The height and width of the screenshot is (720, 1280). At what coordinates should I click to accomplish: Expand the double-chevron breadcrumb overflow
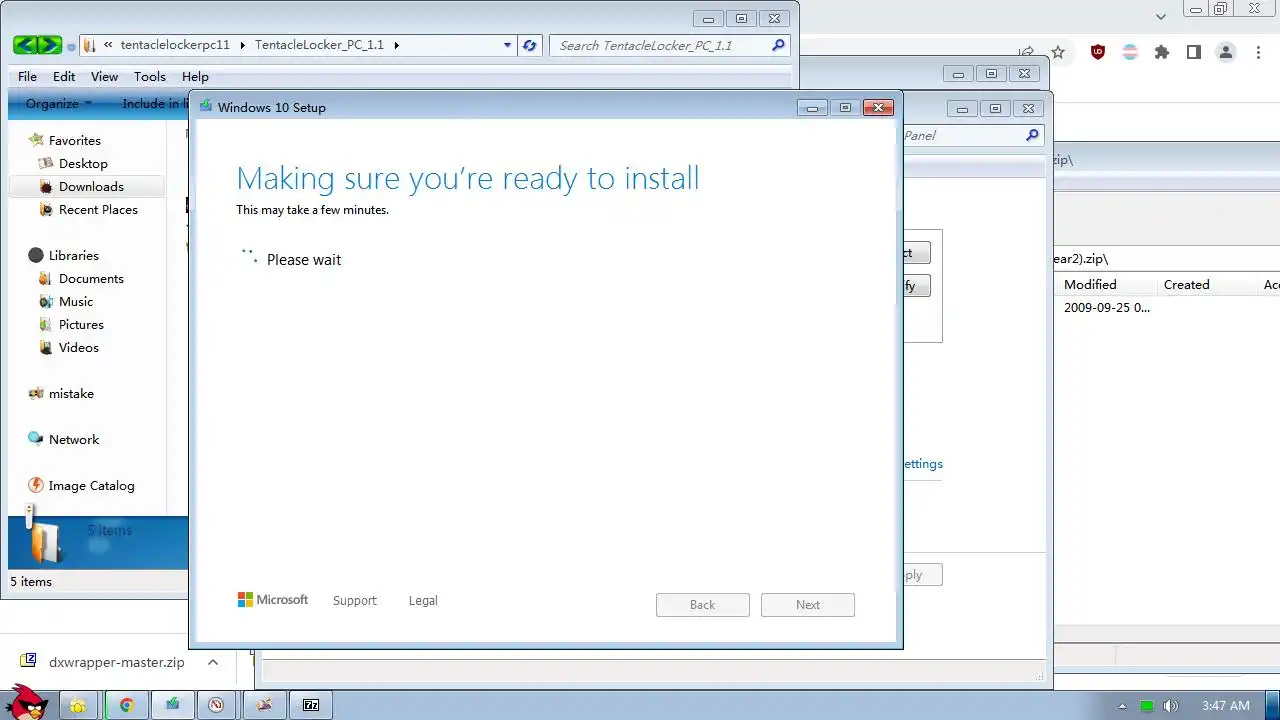tap(108, 45)
